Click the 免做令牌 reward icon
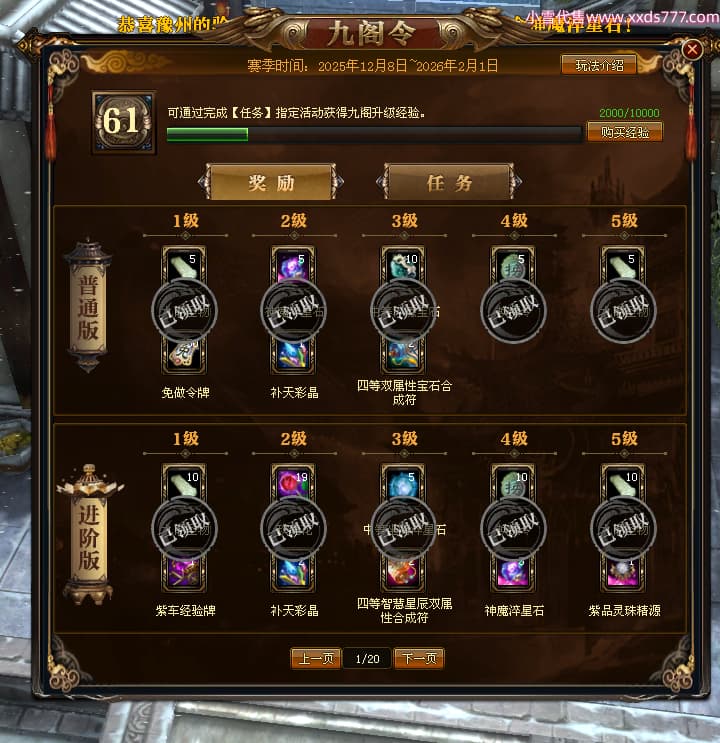 coord(184,355)
